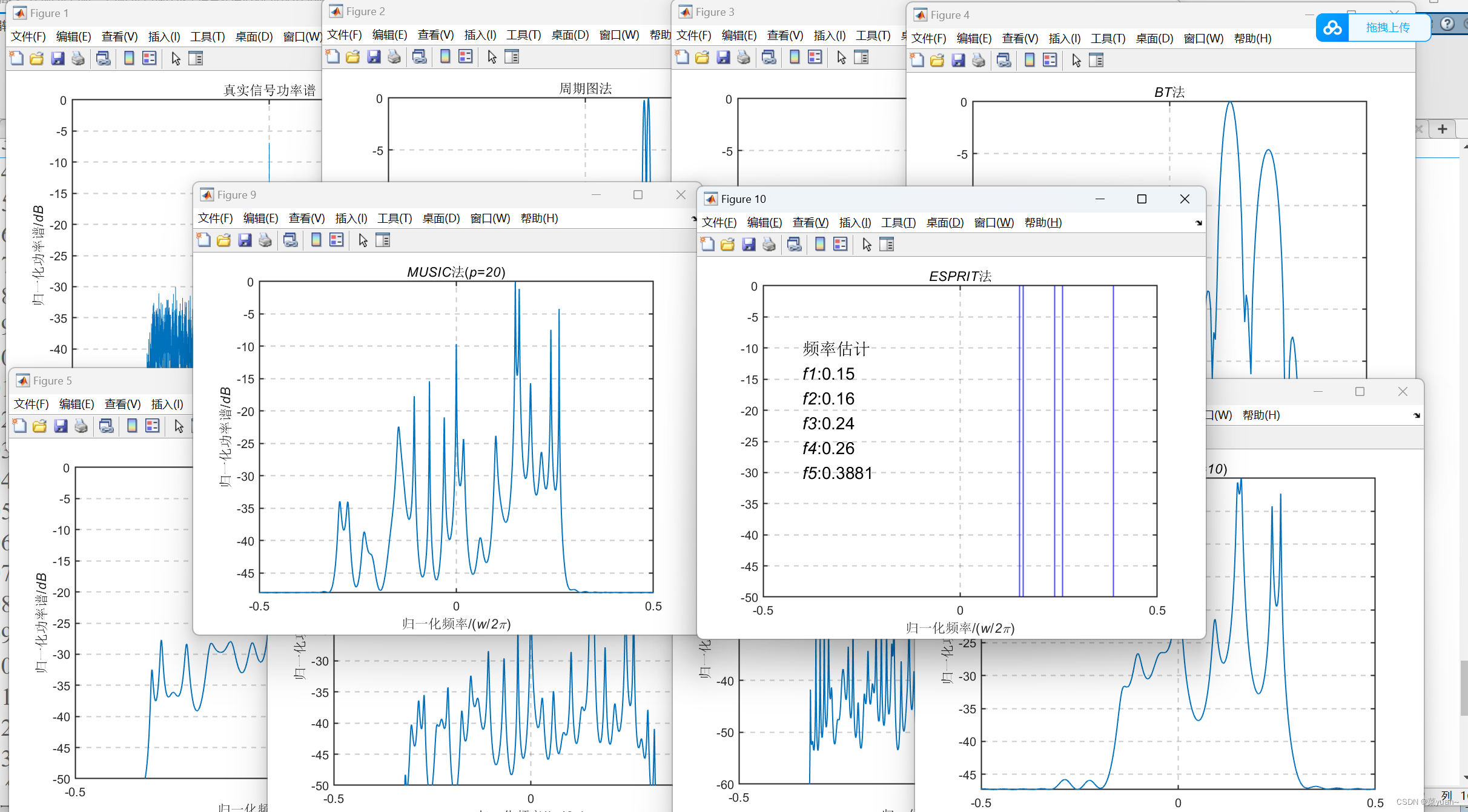Toggle Insert Colorbar icon in Figure 9
Image resolution: width=1468 pixels, height=812 pixels.
(x=316, y=240)
